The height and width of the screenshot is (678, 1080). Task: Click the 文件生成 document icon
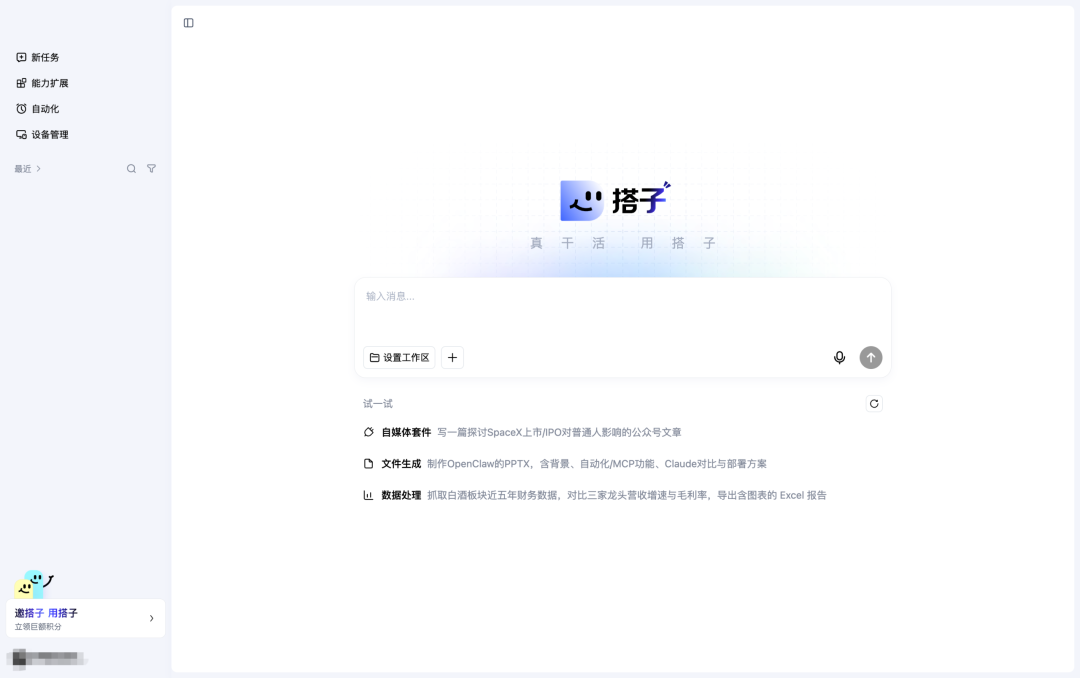click(368, 464)
